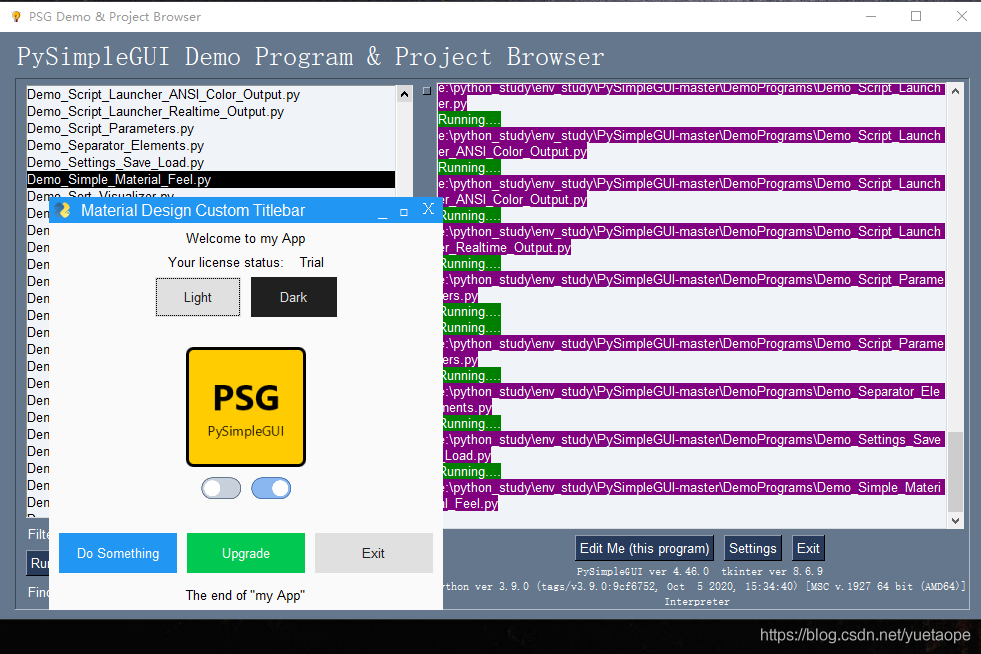The width and height of the screenshot is (981, 654).
Task: Select Demo_Script_Parameters.py in the file list
Action: click(210, 128)
